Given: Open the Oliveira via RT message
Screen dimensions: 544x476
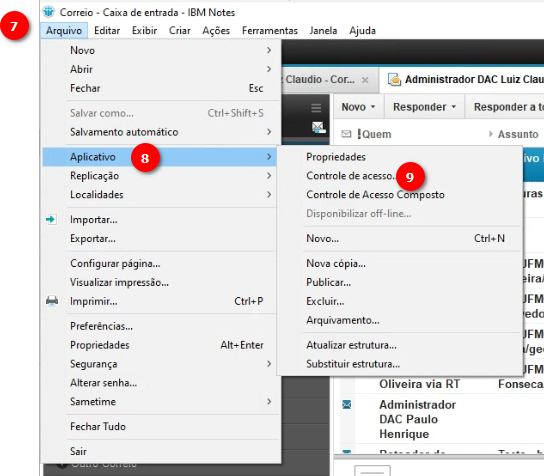Looking at the screenshot, I should click(419, 384).
